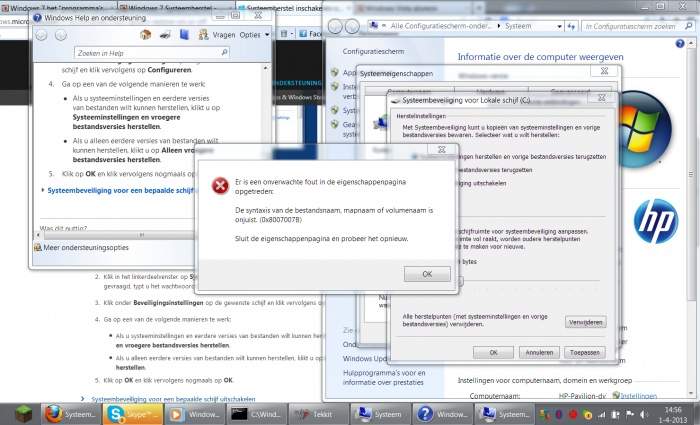Select option 'bestandsversies terugzetten' only

[x=495, y=170]
